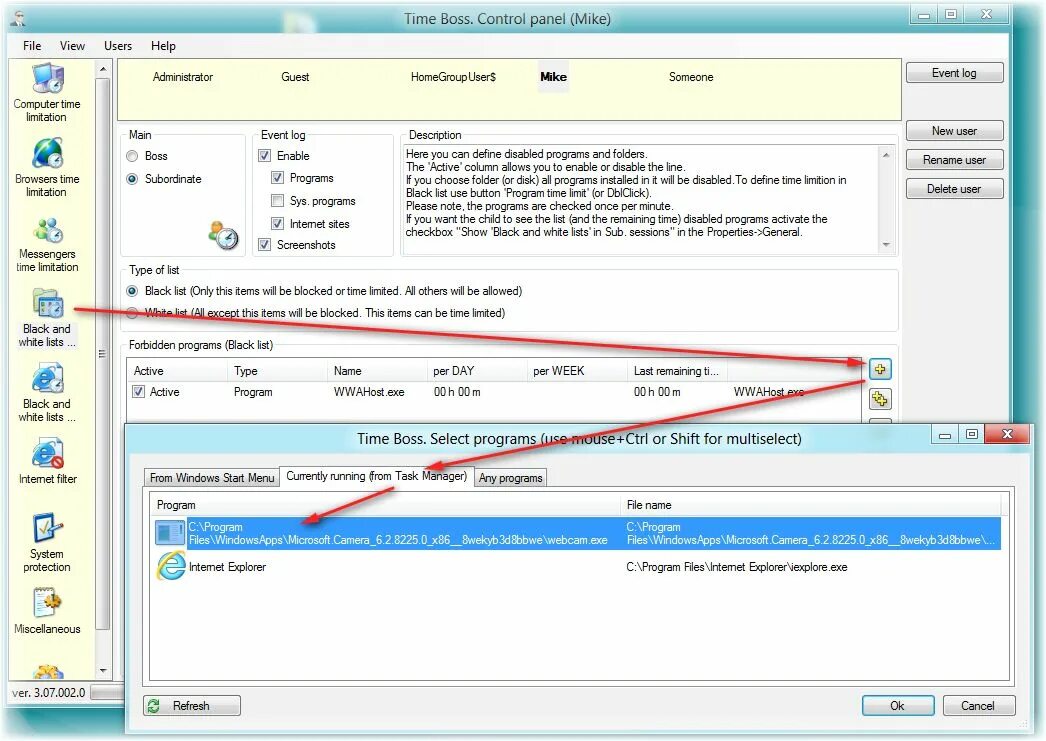Click the sidebar scroll down arrow

103,670
